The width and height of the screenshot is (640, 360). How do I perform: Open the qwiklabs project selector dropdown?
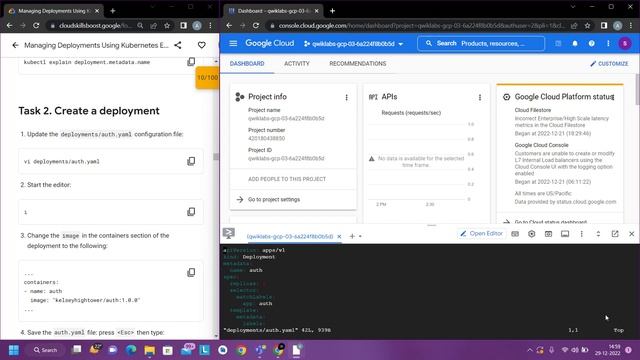click(353, 44)
